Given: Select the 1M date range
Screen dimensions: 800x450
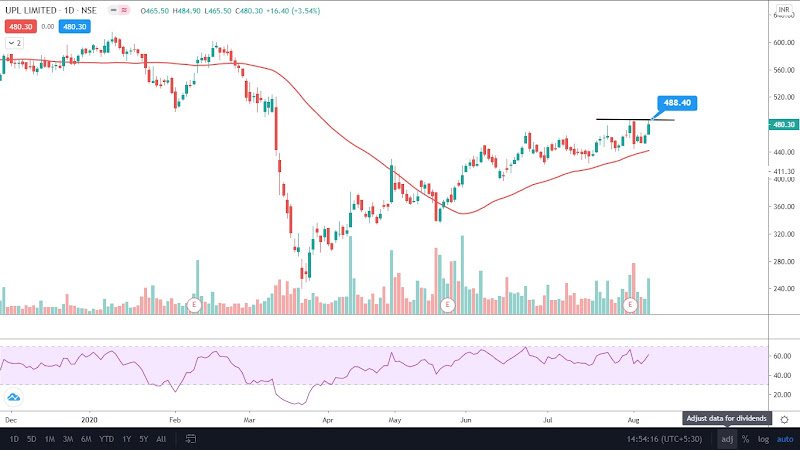Looking at the screenshot, I should click(x=49, y=439).
